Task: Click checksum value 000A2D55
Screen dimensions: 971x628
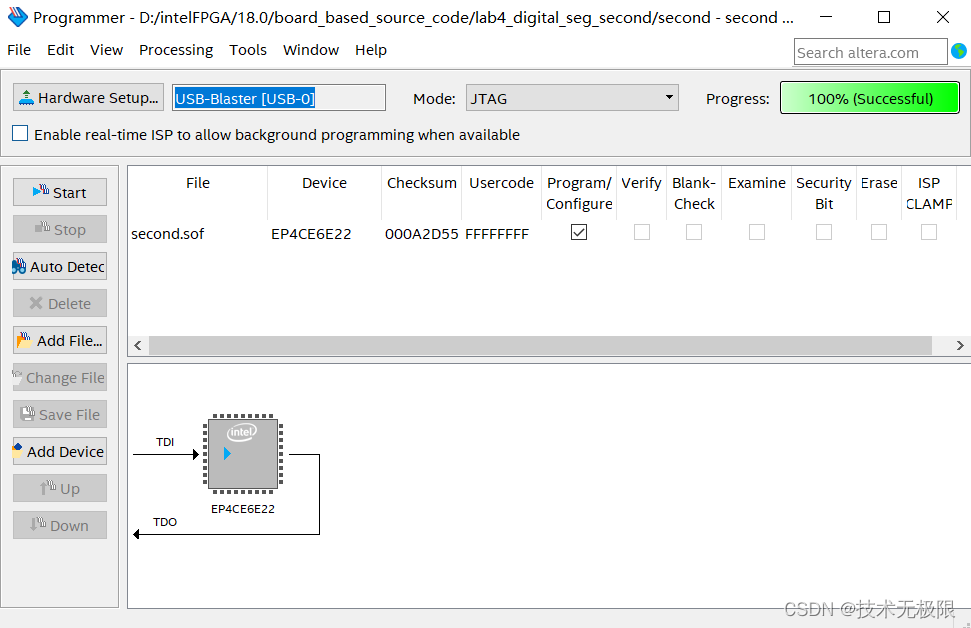Action: pyautogui.click(x=422, y=234)
